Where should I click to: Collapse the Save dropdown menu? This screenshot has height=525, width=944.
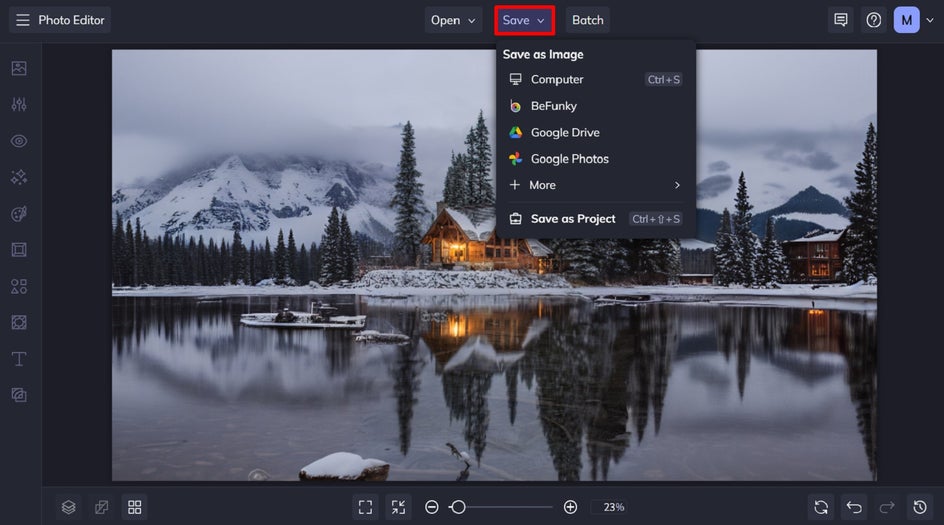[524, 20]
